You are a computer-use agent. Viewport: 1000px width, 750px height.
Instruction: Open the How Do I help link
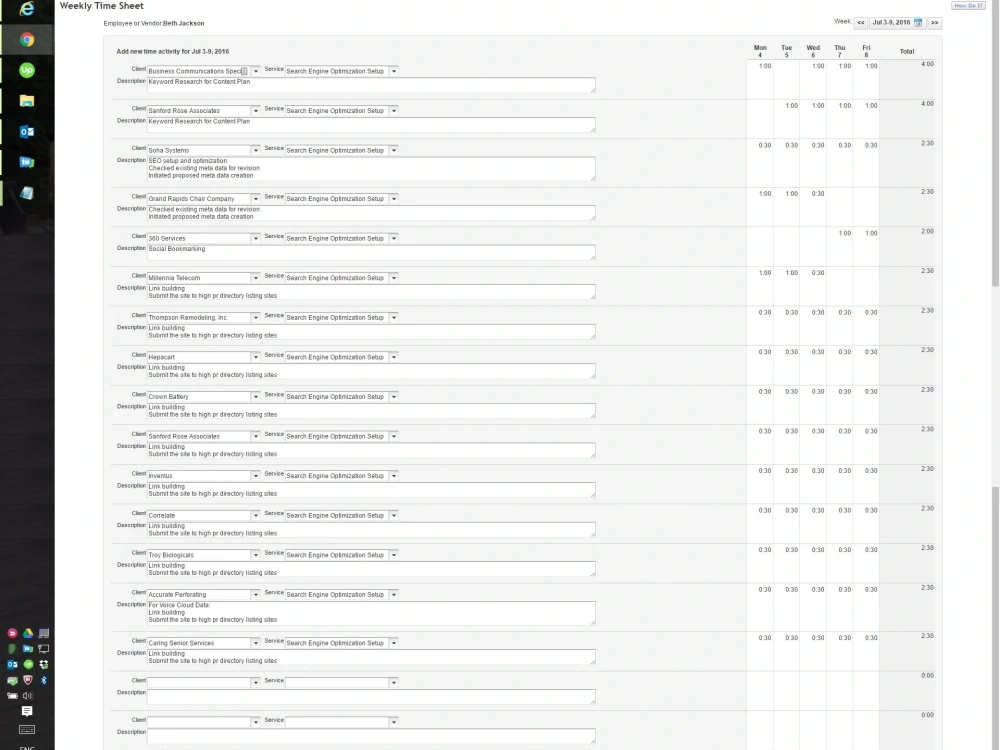(968, 6)
